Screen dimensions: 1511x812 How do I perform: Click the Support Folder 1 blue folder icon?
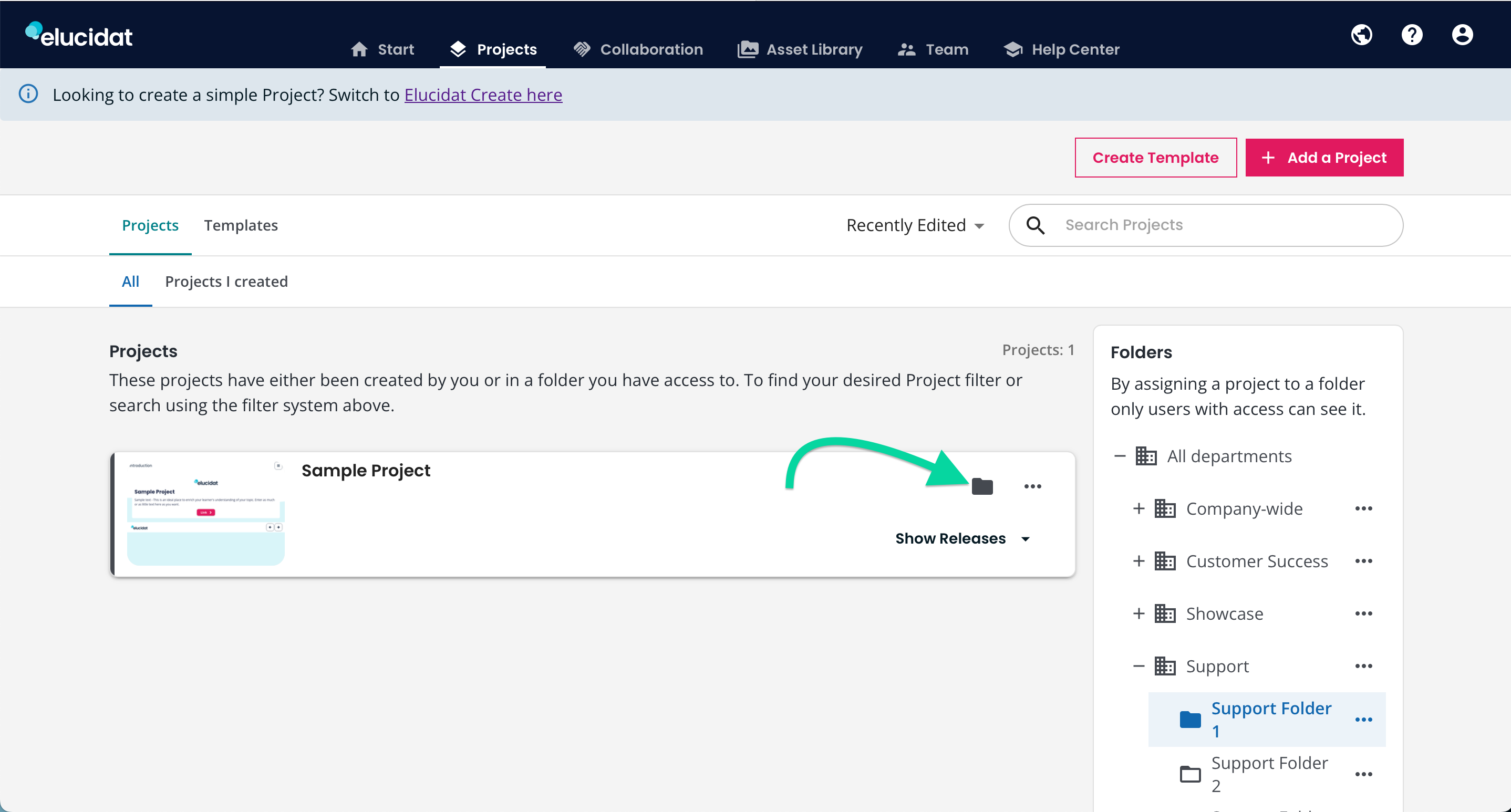(1190, 720)
